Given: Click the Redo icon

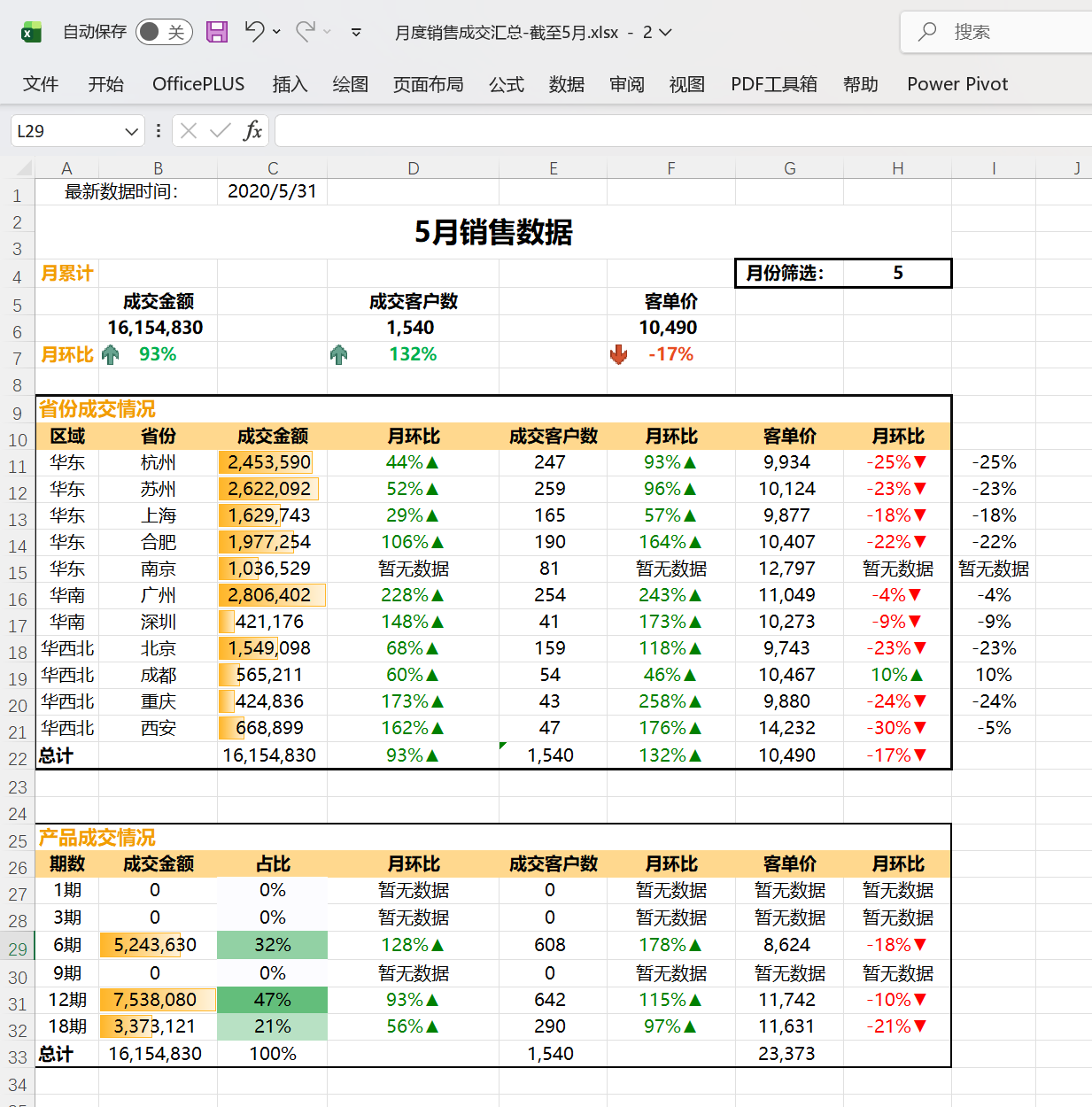Looking at the screenshot, I should pos(307,31).
